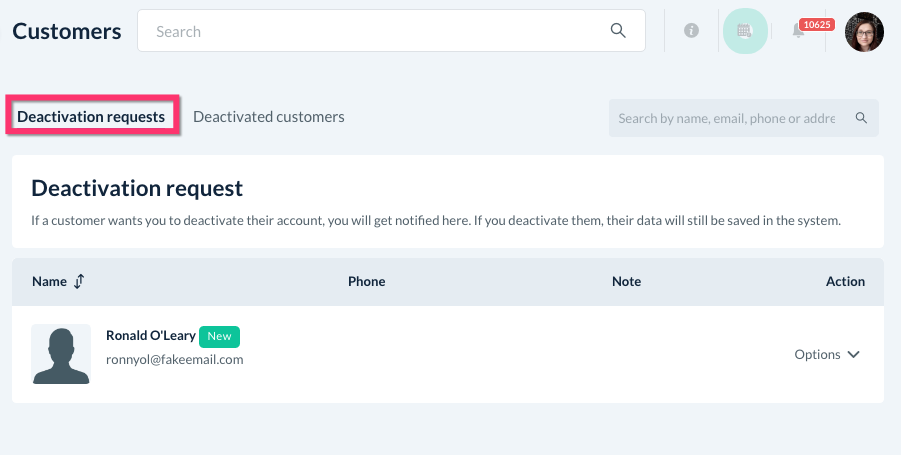The image size is (901, 455).
Task: Click Ronald O'Leary's avatar placeholder image
Action: point(61,354)
